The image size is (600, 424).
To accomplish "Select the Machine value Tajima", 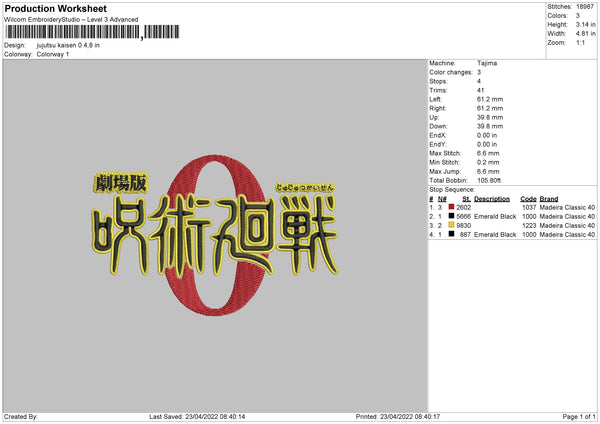I will point(487,63).
